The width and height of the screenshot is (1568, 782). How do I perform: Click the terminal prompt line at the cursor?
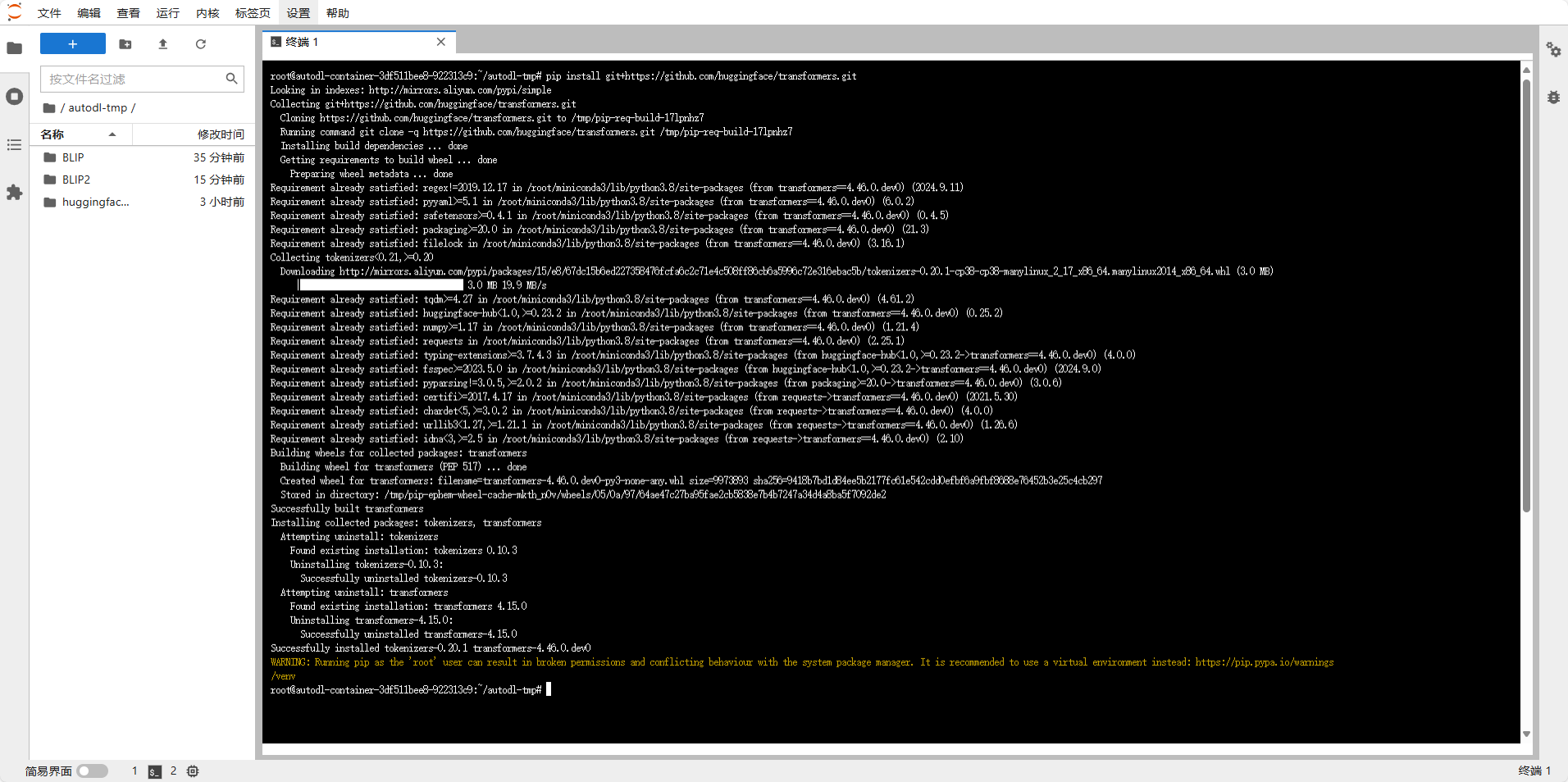(410, 690)
